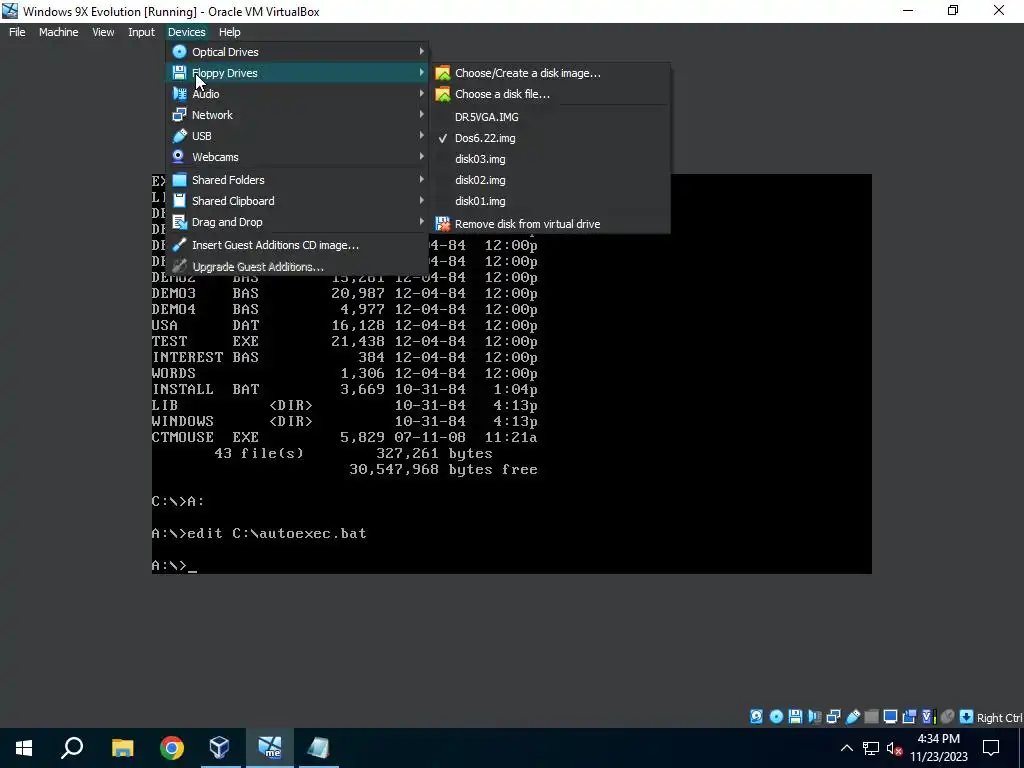The width and height of the screenshot is (1024, 768).
Task: Pick Choose a disk file option
Action: tap(550, 94)
